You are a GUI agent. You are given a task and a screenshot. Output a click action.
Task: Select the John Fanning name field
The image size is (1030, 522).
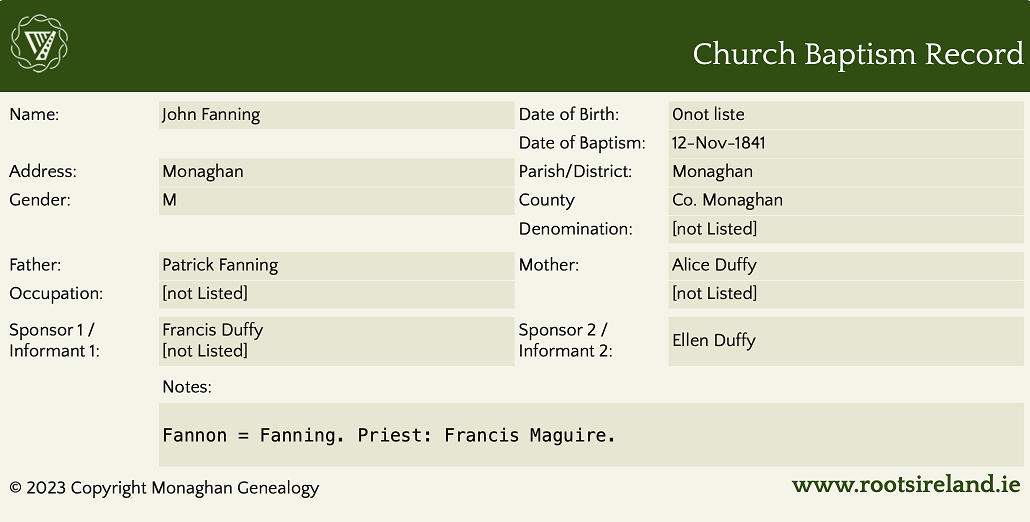(336, 115)
